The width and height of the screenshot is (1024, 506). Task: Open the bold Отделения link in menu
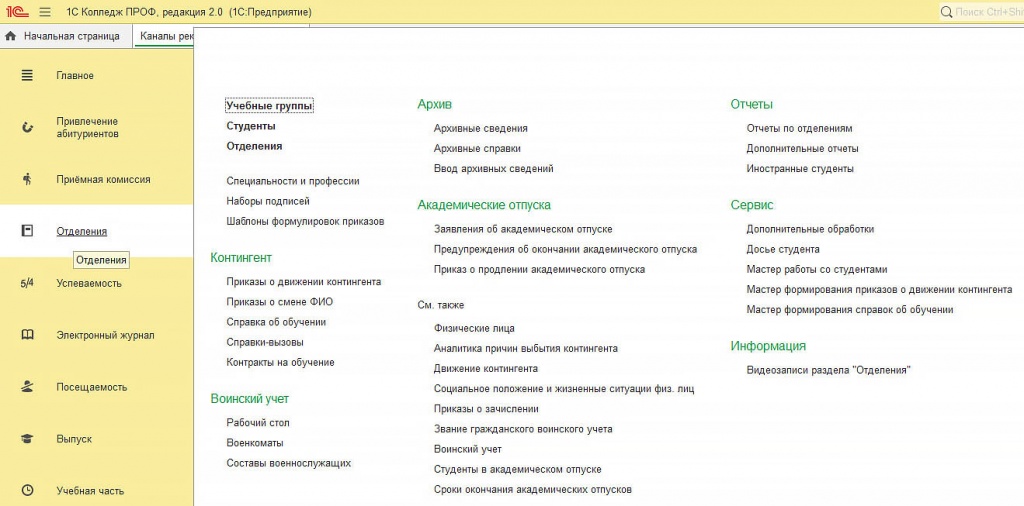tap(254, 146)
